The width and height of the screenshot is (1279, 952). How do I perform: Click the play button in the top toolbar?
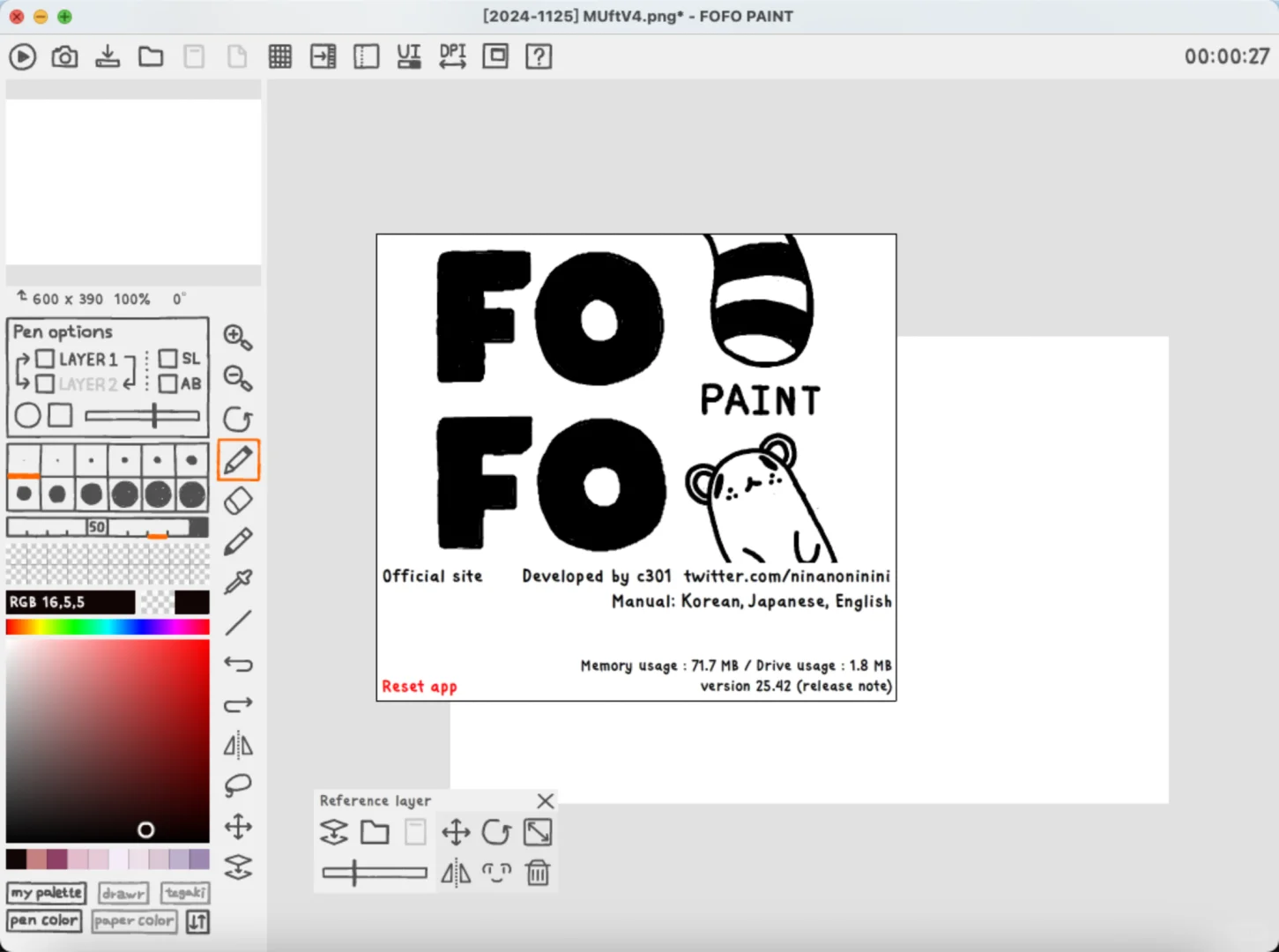(23, 57)
